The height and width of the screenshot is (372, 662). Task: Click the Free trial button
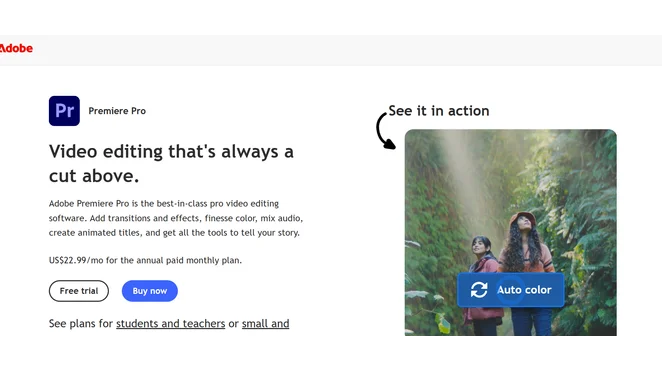click(x=79, y=291)
